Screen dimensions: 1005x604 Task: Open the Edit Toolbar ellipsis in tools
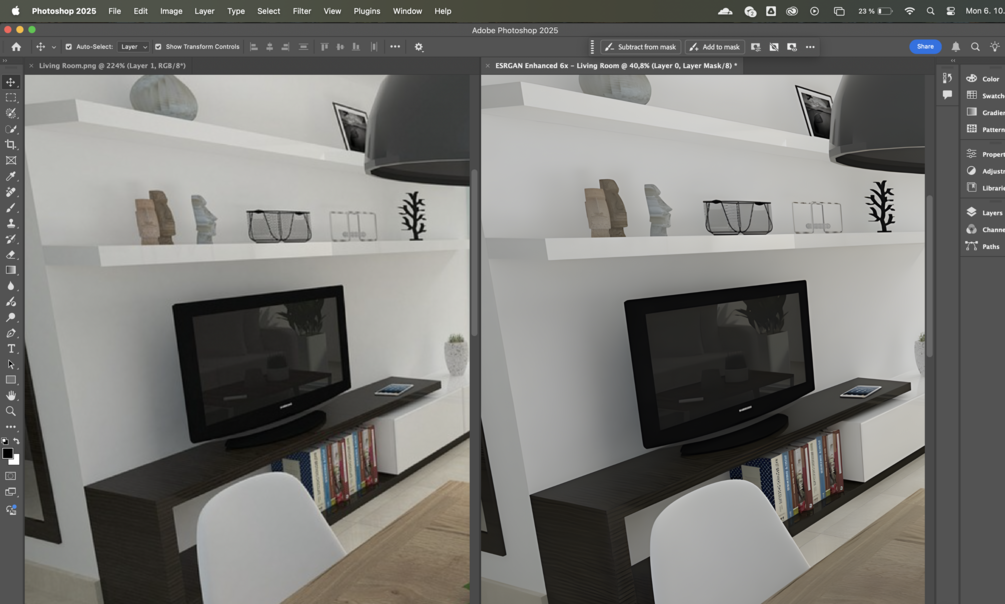point(11,427)
